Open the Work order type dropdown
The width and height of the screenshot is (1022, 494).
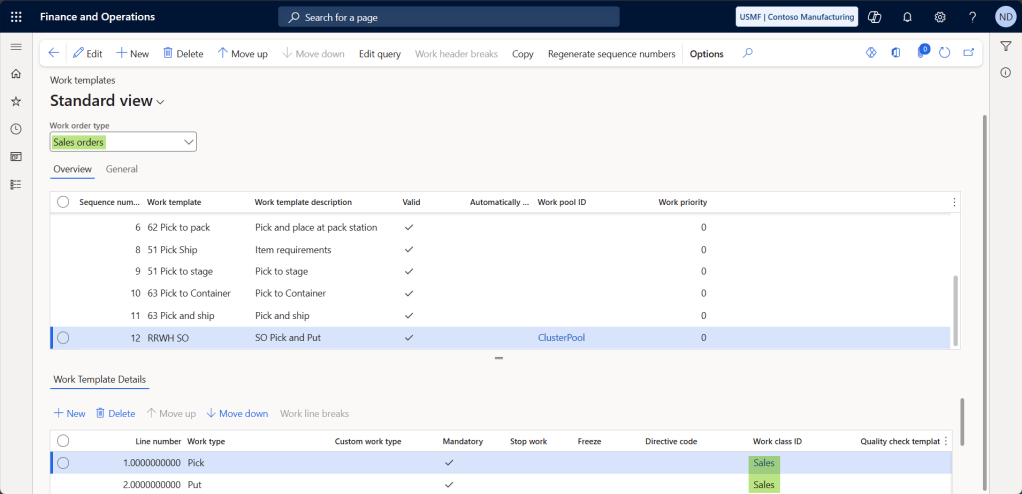188,142
